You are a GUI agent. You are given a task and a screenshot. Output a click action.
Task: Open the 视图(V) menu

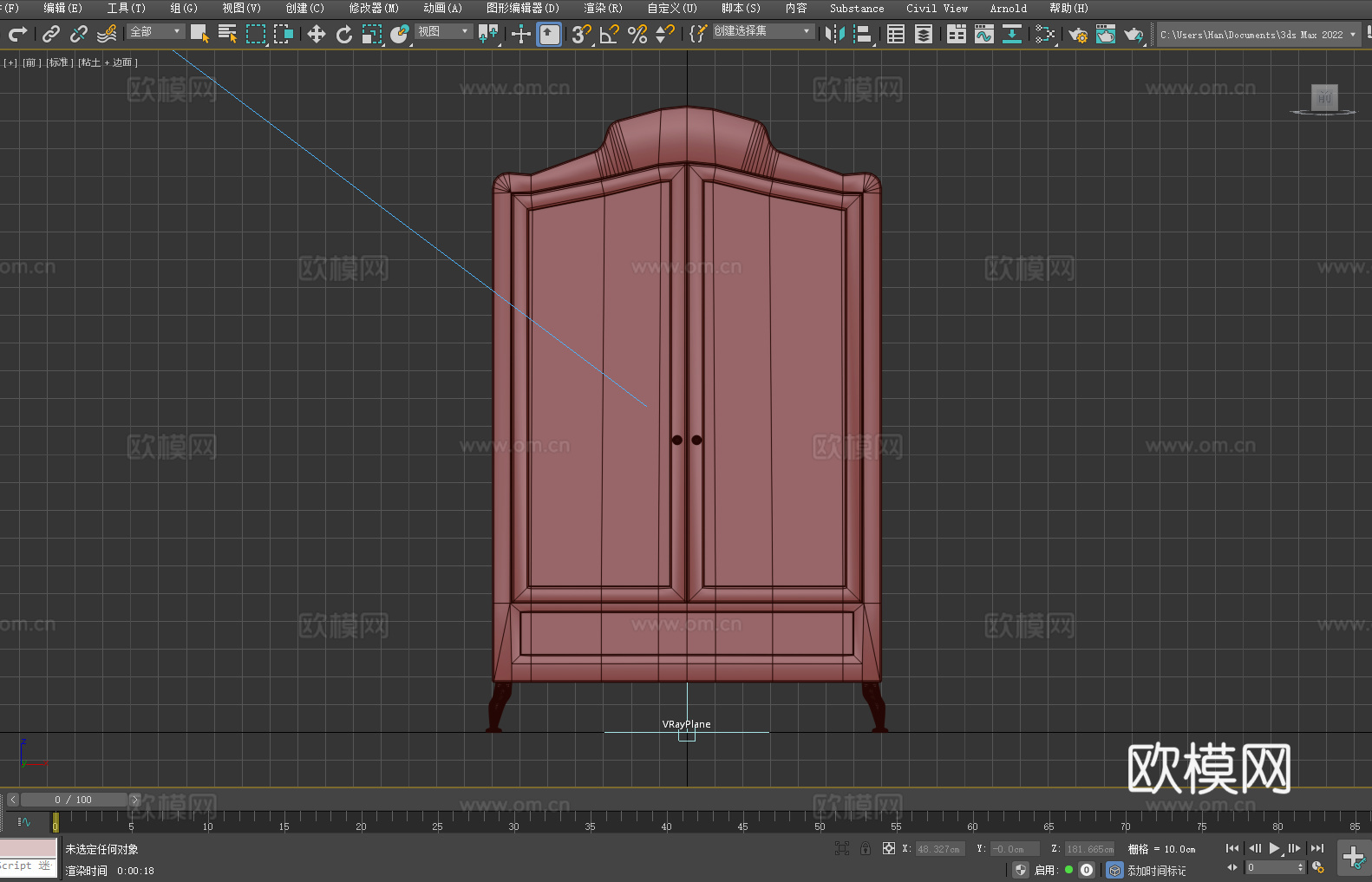pos(241,8)
